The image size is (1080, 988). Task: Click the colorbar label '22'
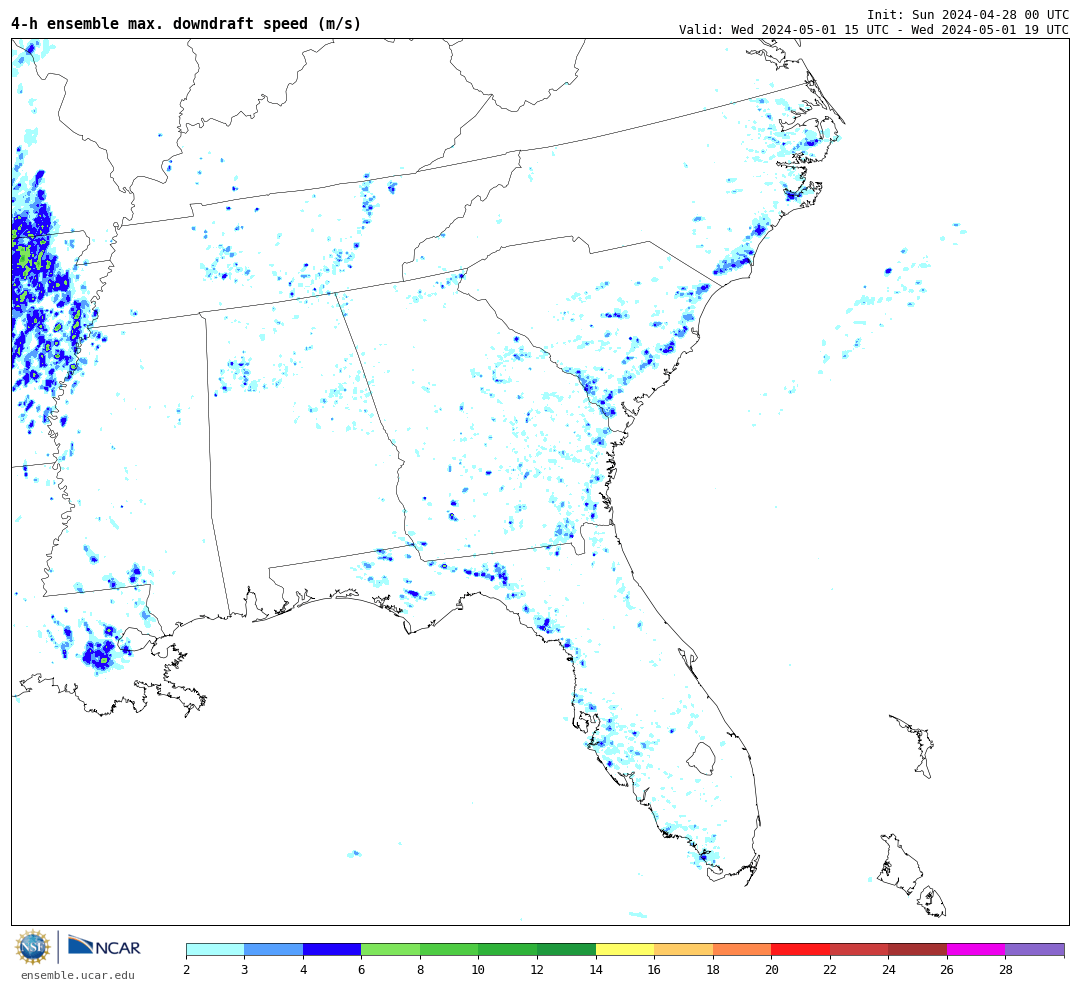coord(830,969)
